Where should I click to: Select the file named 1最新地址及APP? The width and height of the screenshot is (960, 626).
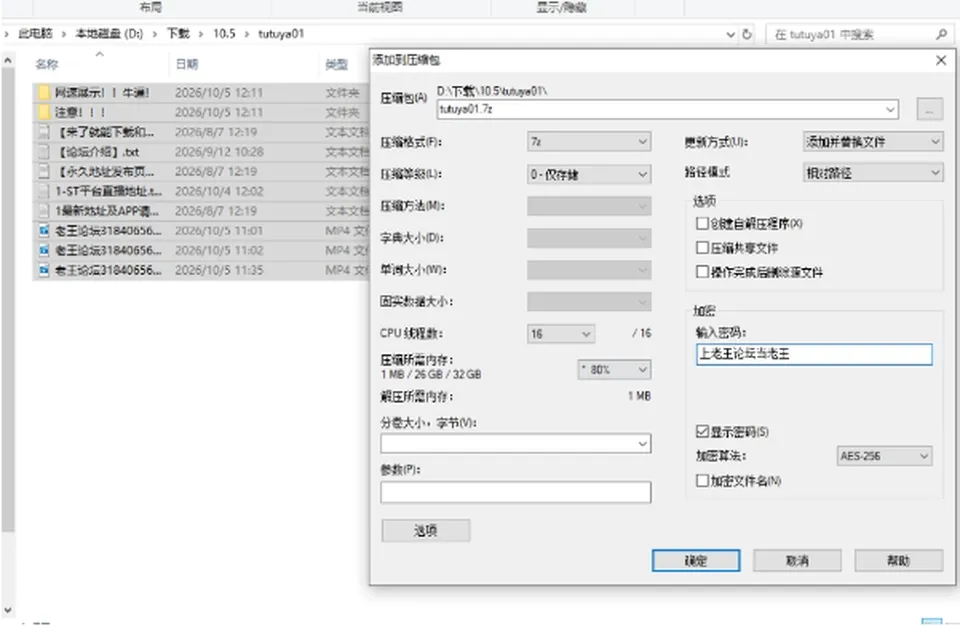pyautogui.click(x=107, y=211)
